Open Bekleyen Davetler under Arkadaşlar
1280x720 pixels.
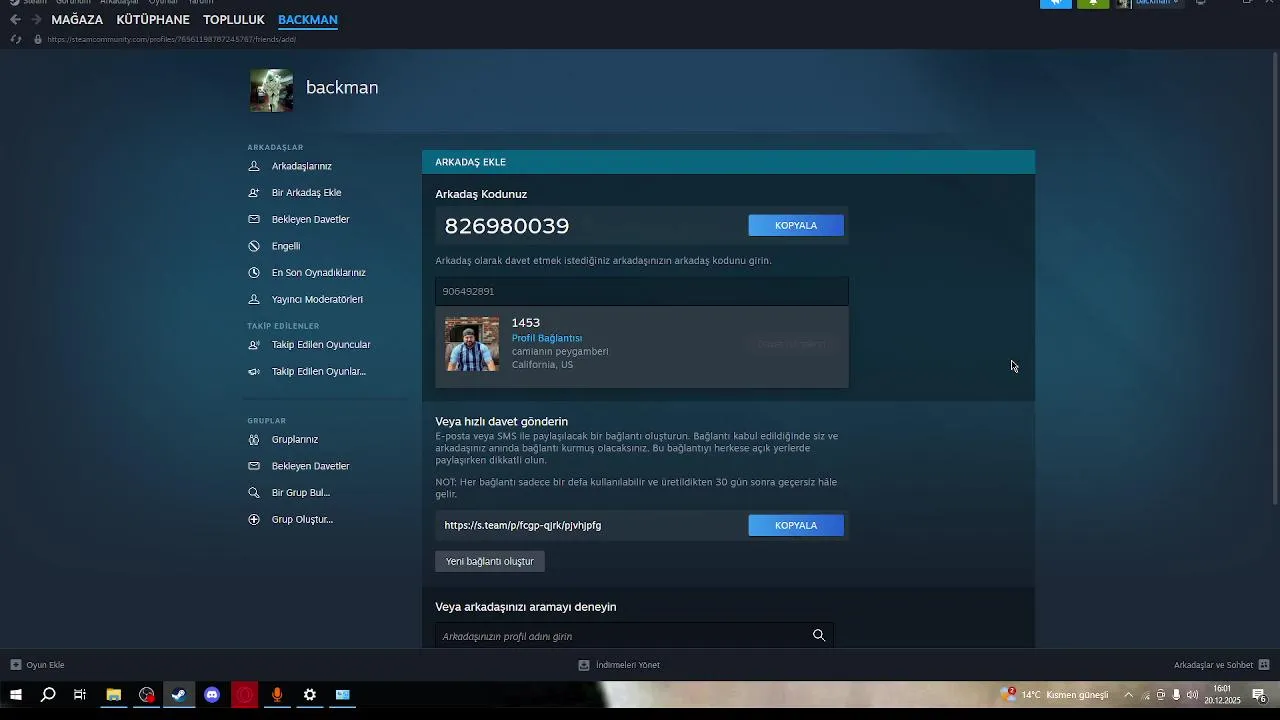(x=311, y=219)
